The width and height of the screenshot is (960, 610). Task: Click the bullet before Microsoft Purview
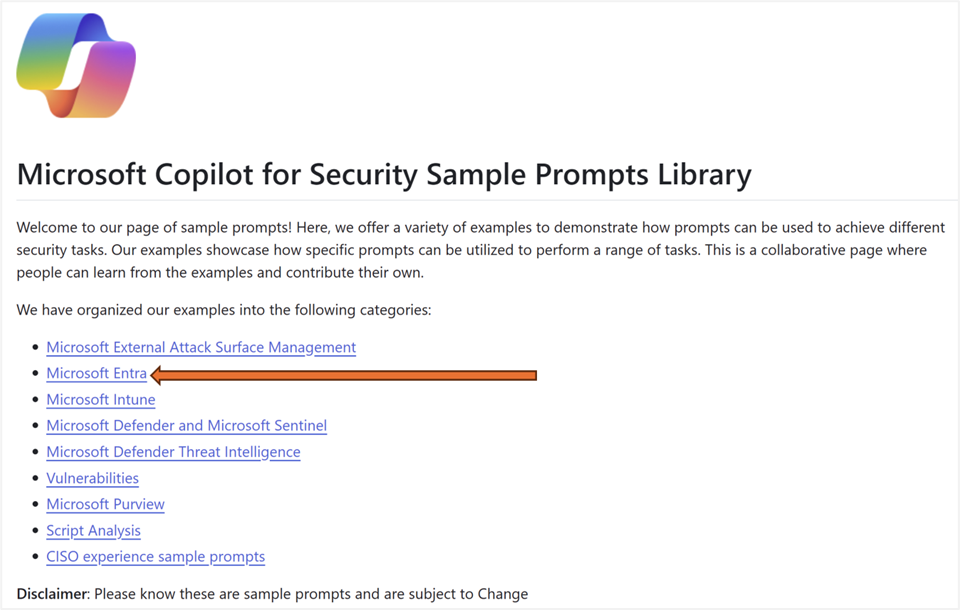(36, 504)
